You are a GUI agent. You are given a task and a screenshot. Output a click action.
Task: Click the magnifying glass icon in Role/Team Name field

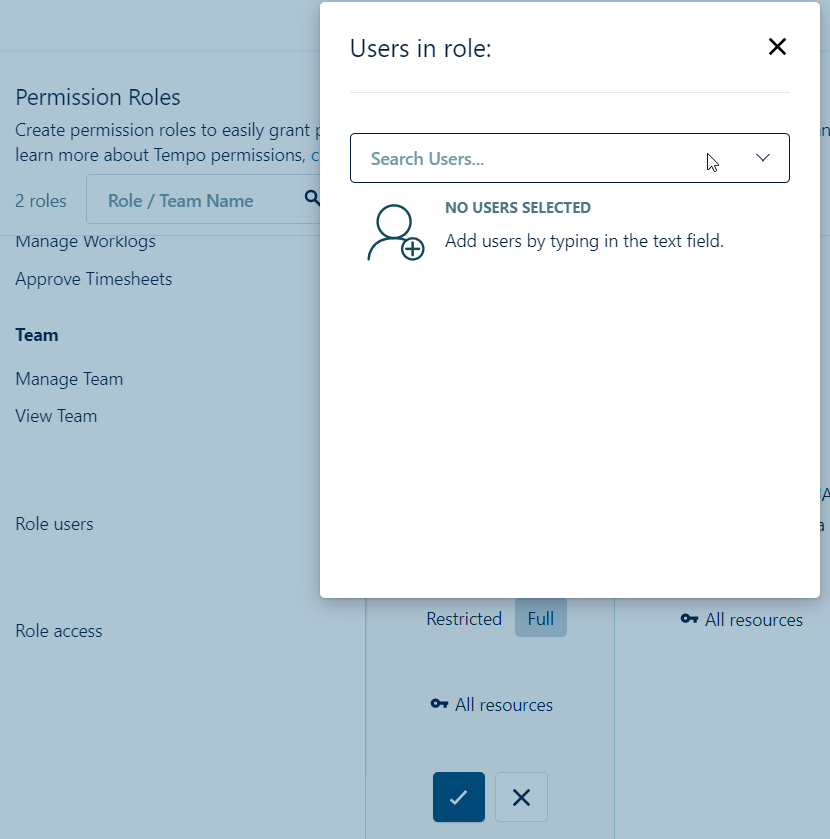pyautogui.click(x=312, y=198)
